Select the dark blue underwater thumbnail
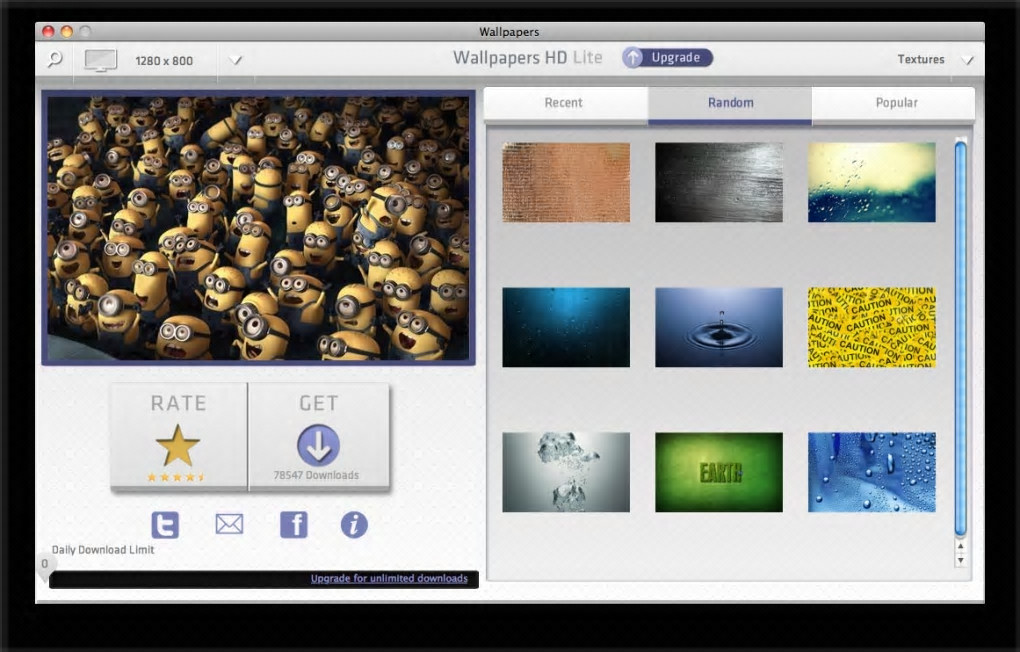 566,327
